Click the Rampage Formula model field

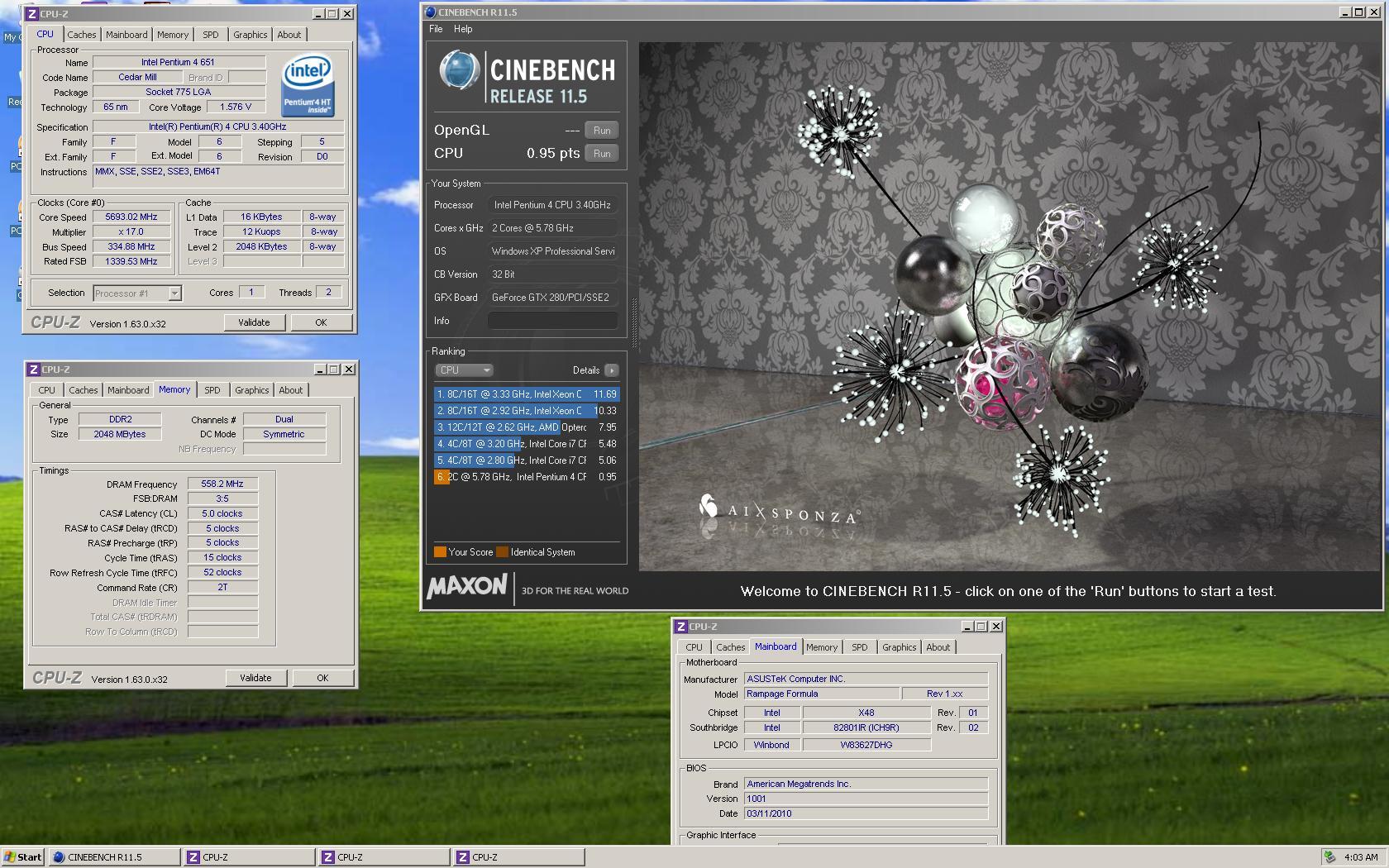click(821, 694)
